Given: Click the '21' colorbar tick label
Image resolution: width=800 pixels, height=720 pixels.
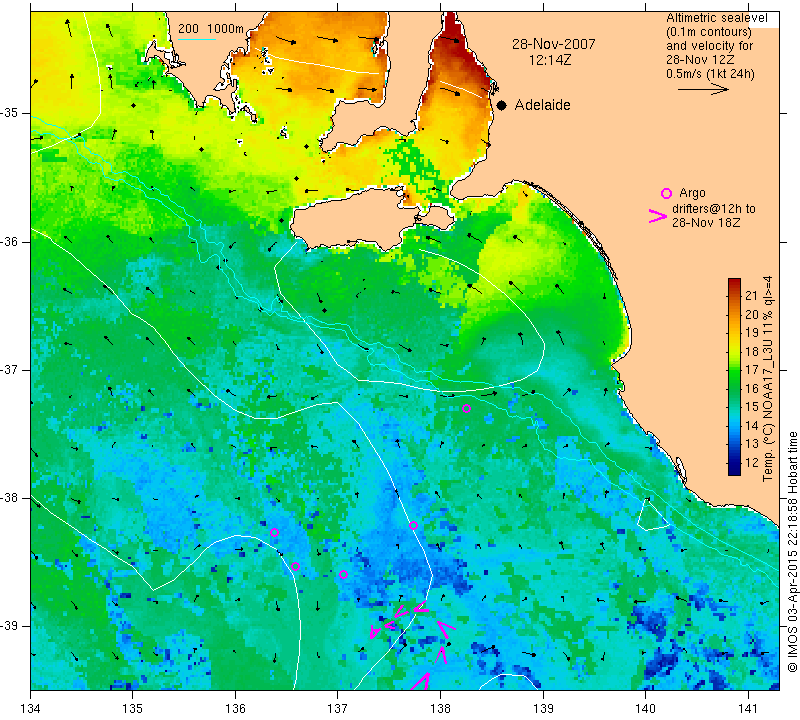Looking at the screenshot, I should [752, 295].
